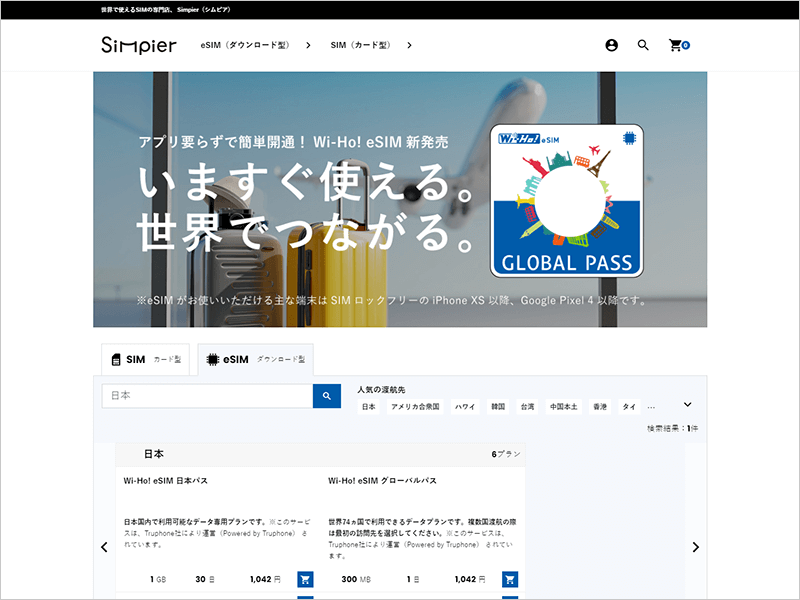Select 韓国 destination tag
Image resolution: width=800 pixels, height=600 pixels.
(498, 407)
